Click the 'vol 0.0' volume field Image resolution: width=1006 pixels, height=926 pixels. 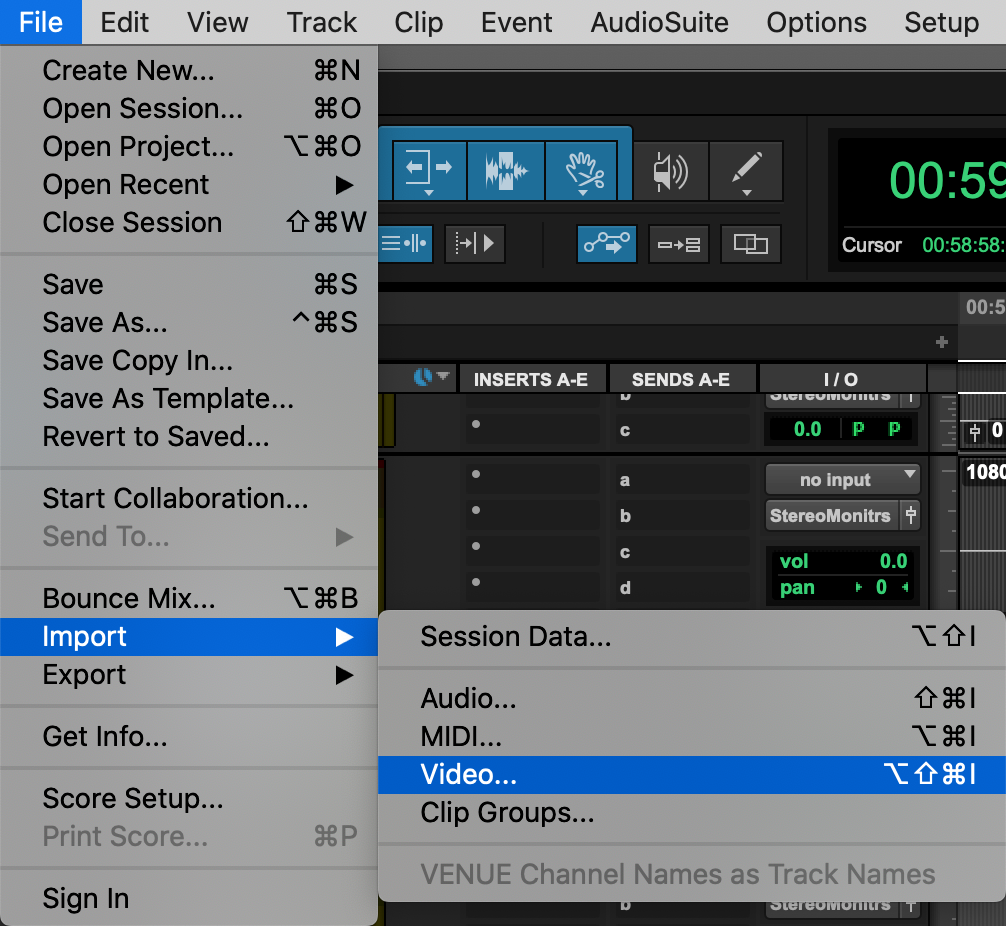(842, 562)
